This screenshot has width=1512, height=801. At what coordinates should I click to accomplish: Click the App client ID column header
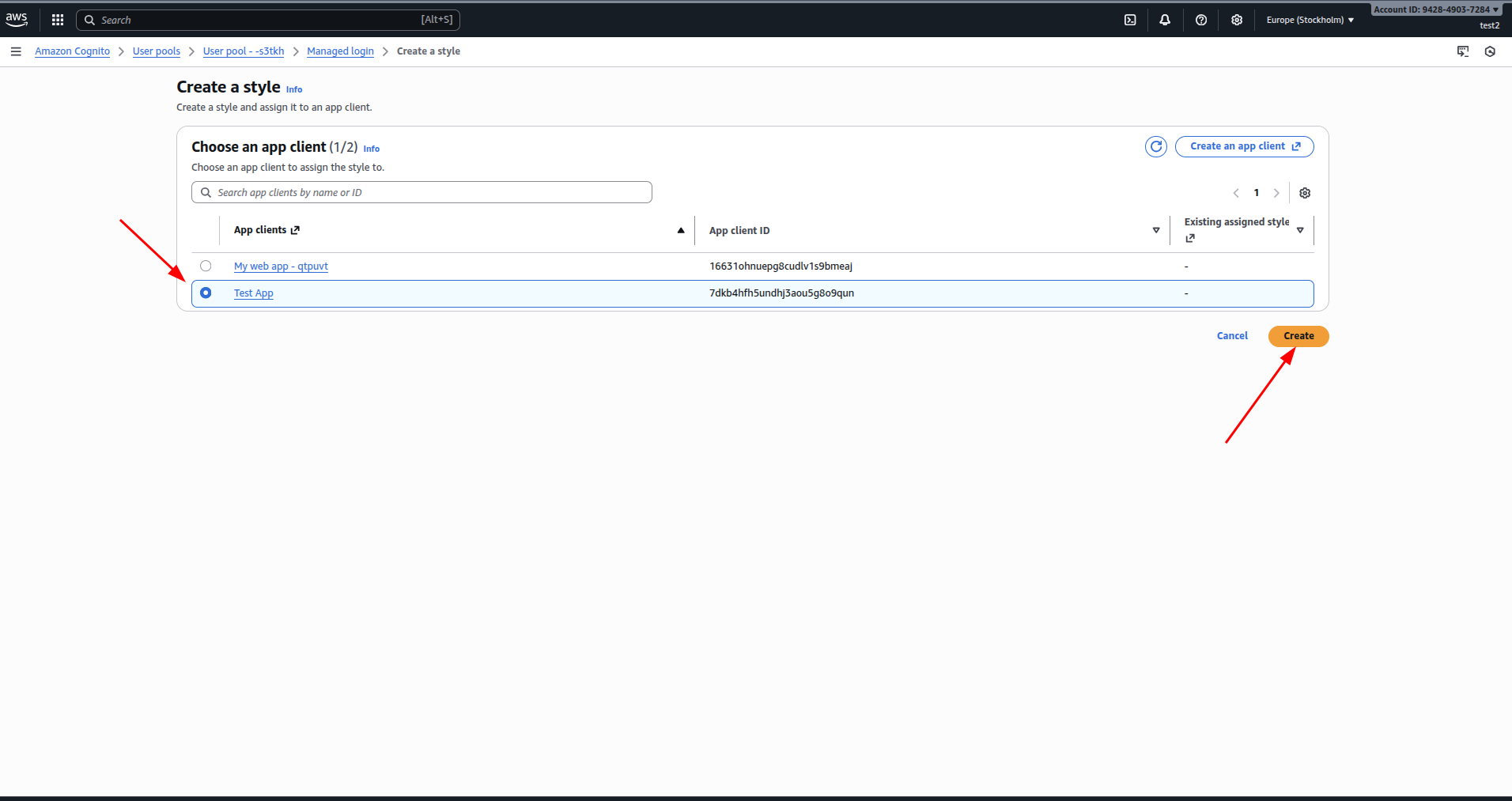point(739,231)
